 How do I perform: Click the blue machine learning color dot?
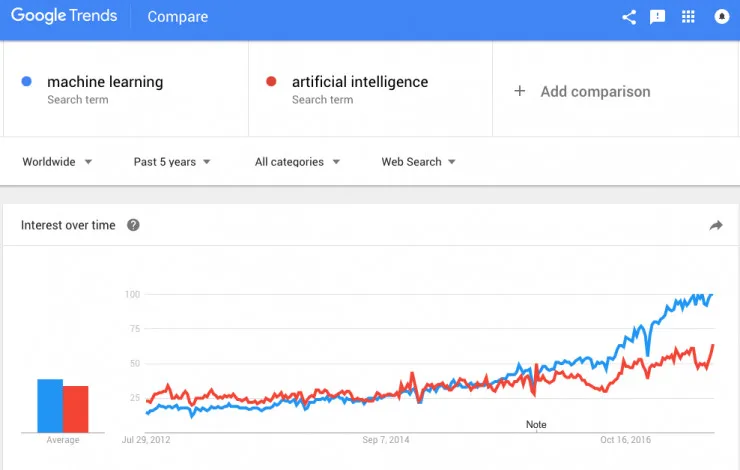point(27,82)
